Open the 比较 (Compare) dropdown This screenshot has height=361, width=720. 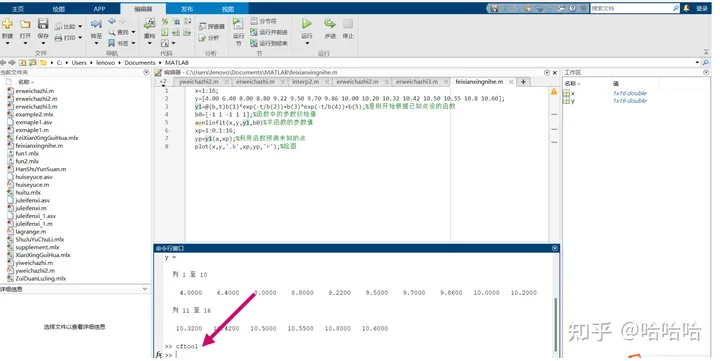coord(80,27)
